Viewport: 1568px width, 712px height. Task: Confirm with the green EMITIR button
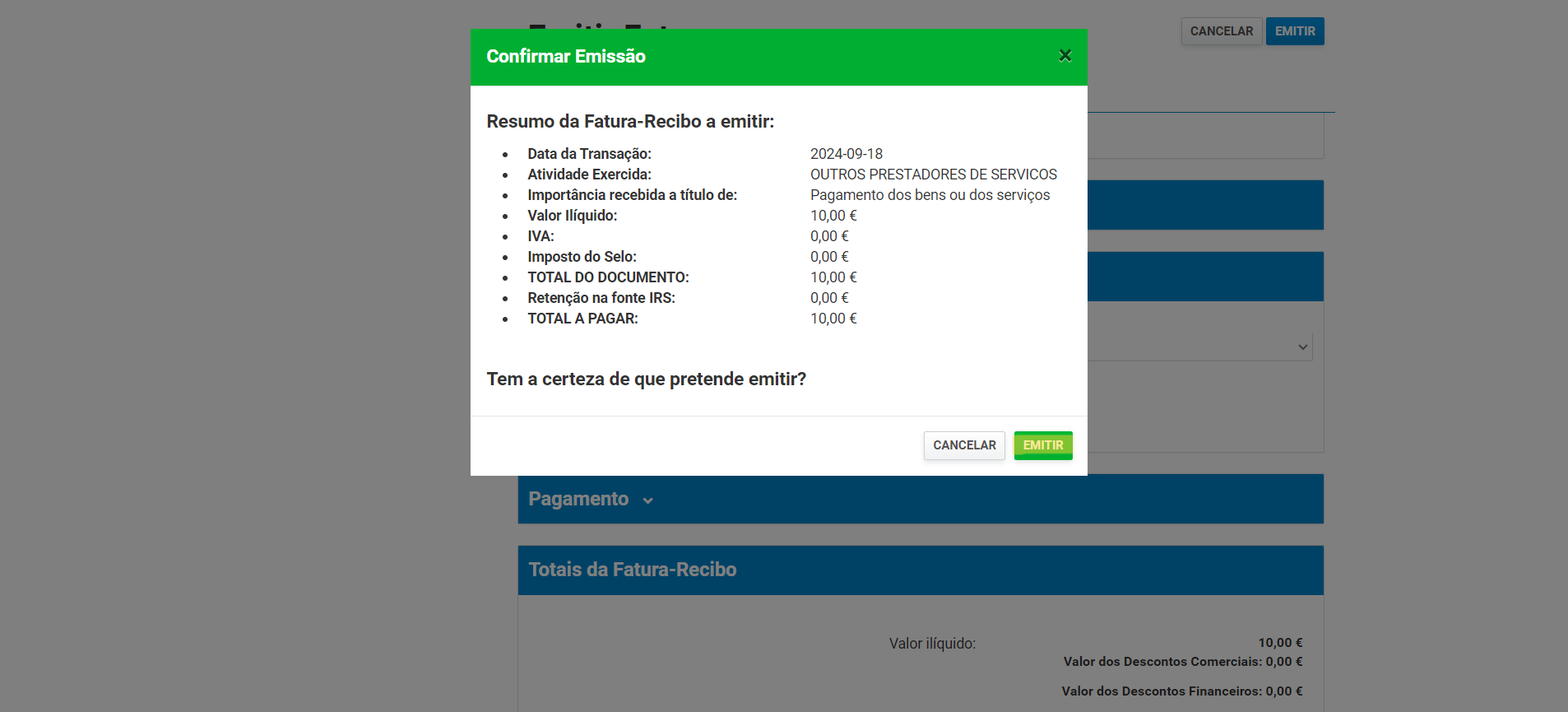click(1042, 445)
